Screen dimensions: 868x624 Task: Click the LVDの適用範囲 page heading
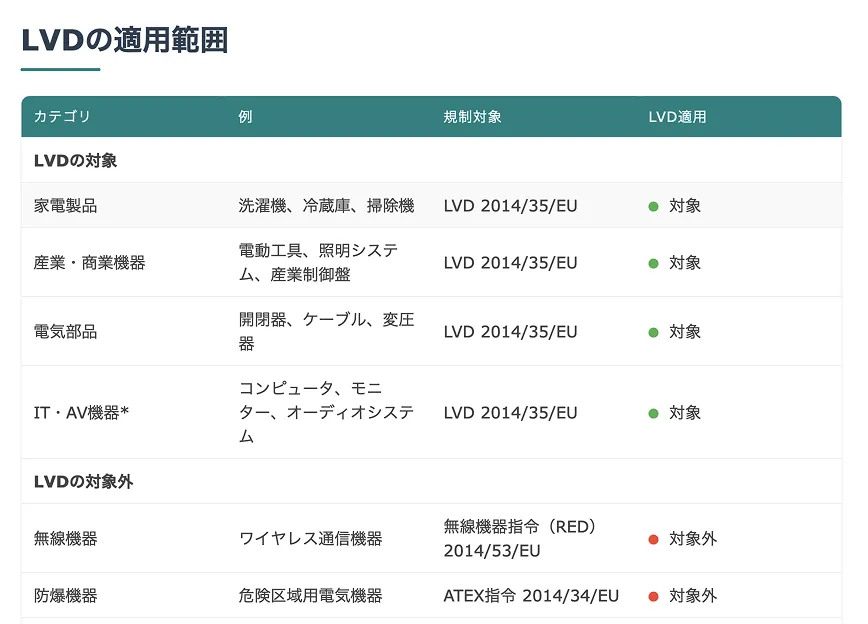124,40
